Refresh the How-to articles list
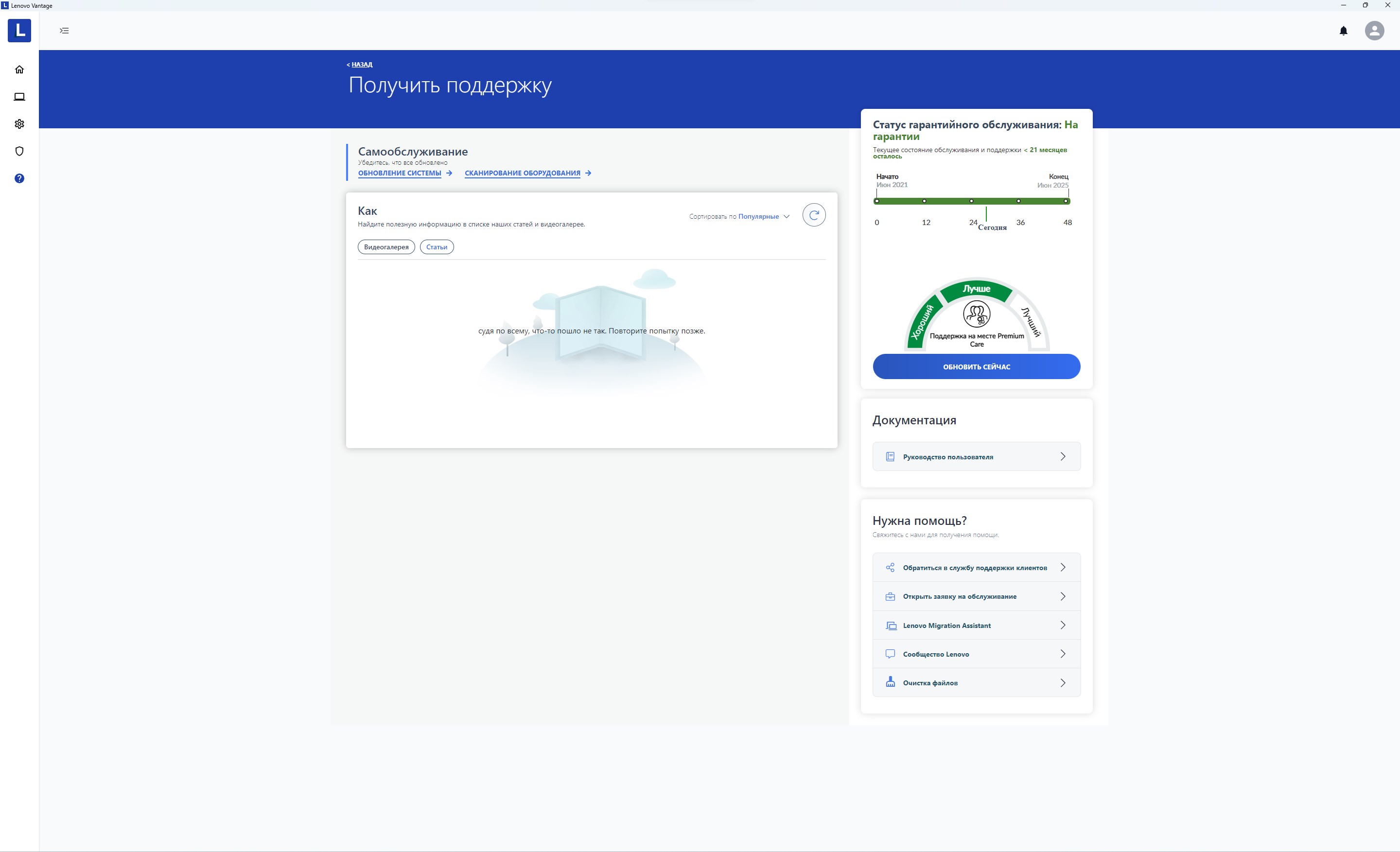 pyautogui.click(x=814, y=215)
